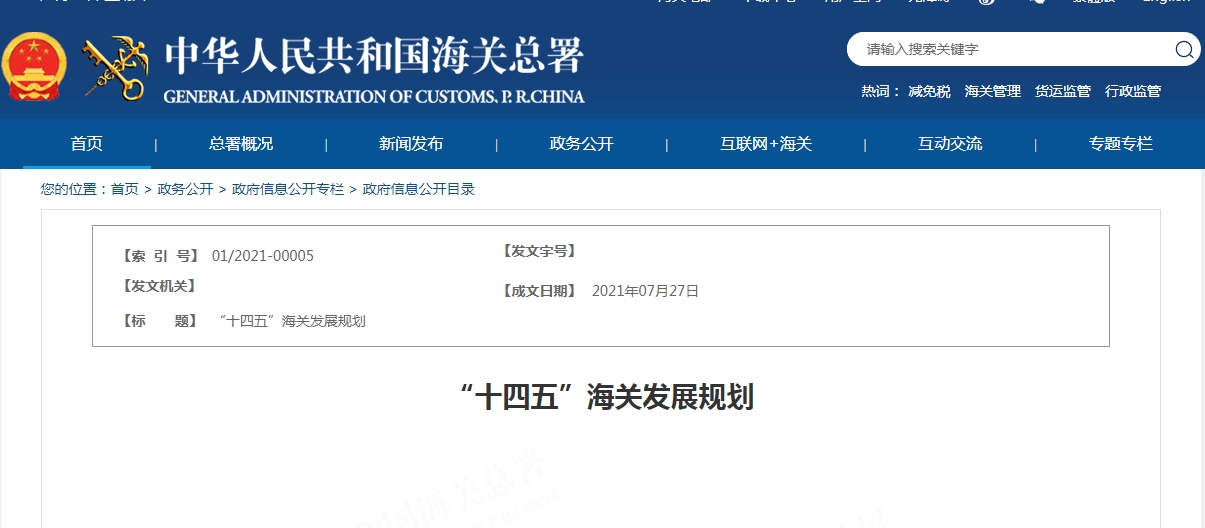This screenshot has height=528, width=1205.
Task: Click the search magnifier icon
Action: point(1184,49)
